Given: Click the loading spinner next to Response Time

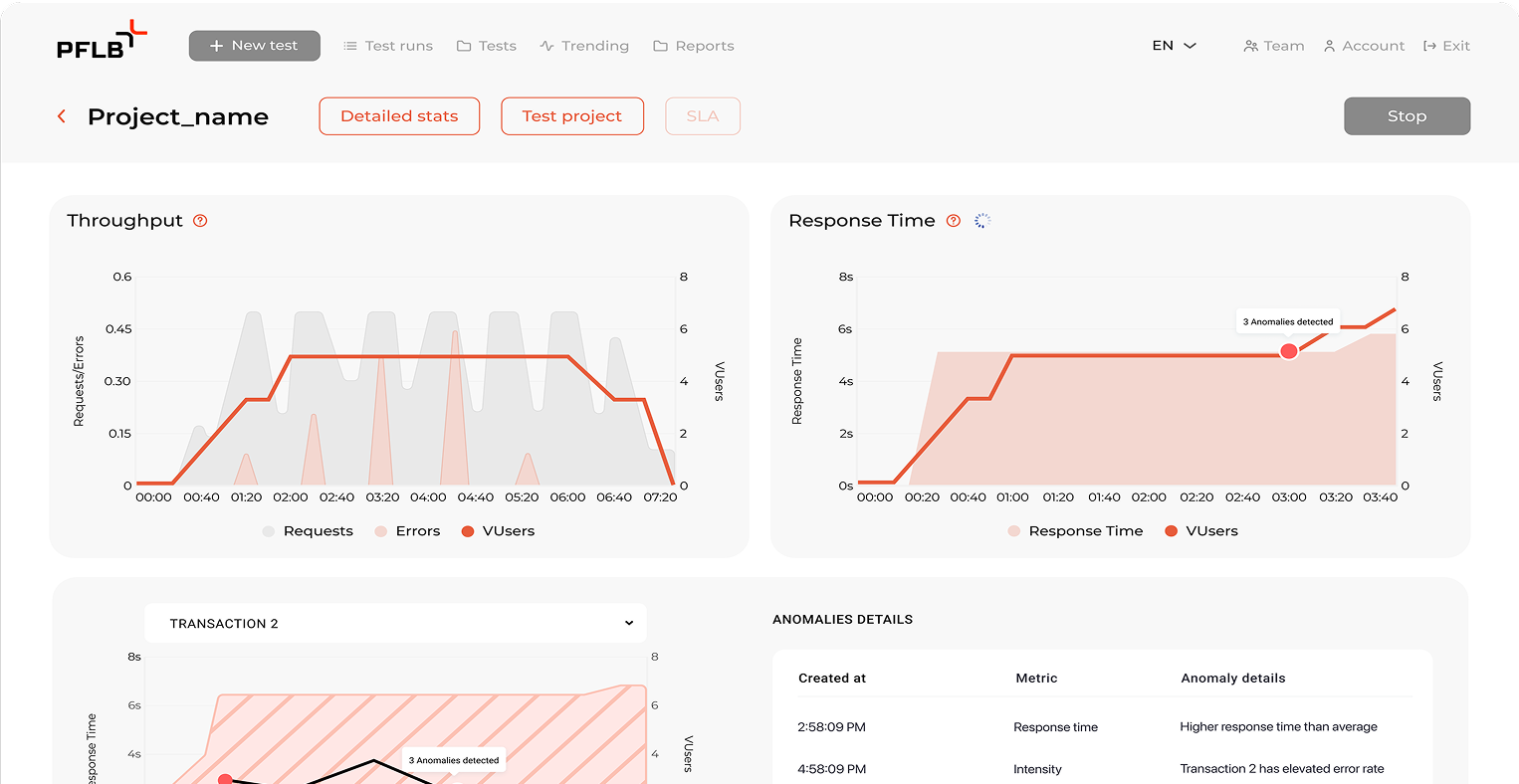Looking at the screenshot, I should coord(982,221).
